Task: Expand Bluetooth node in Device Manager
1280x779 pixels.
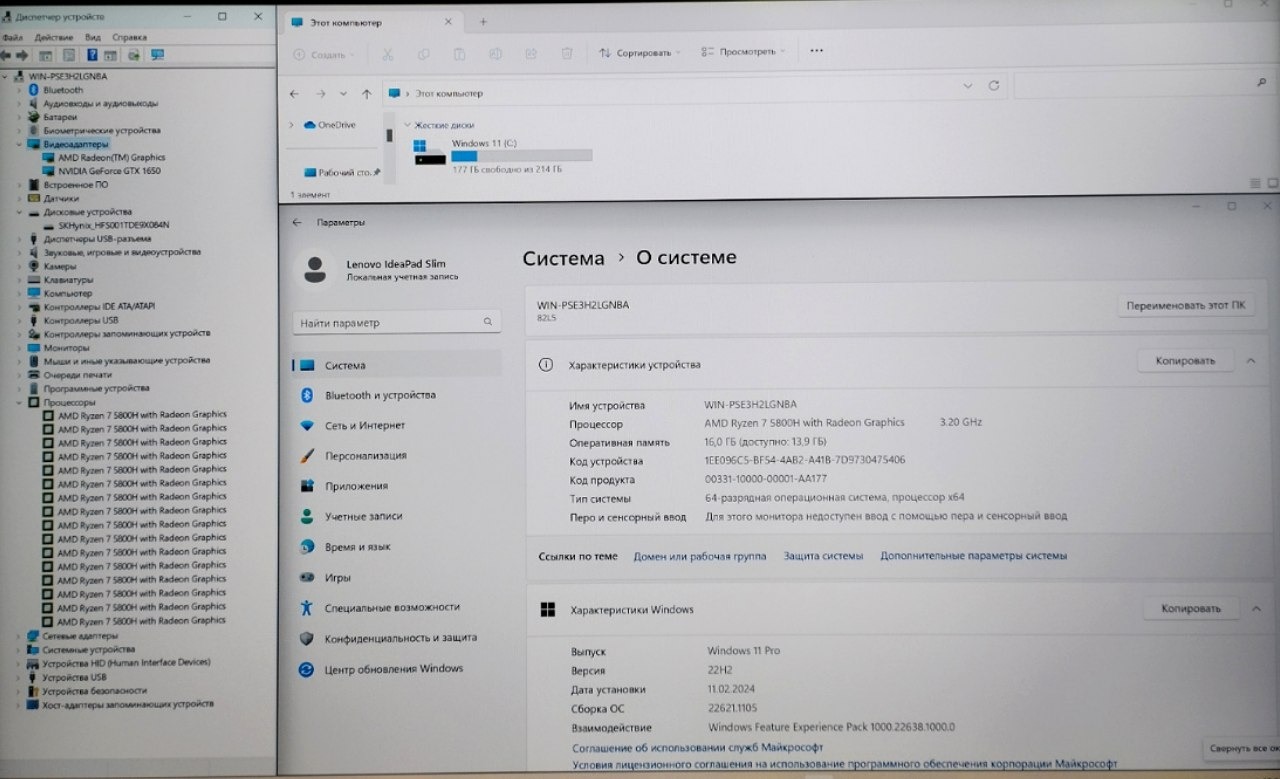Action: [x=18, y=90]
